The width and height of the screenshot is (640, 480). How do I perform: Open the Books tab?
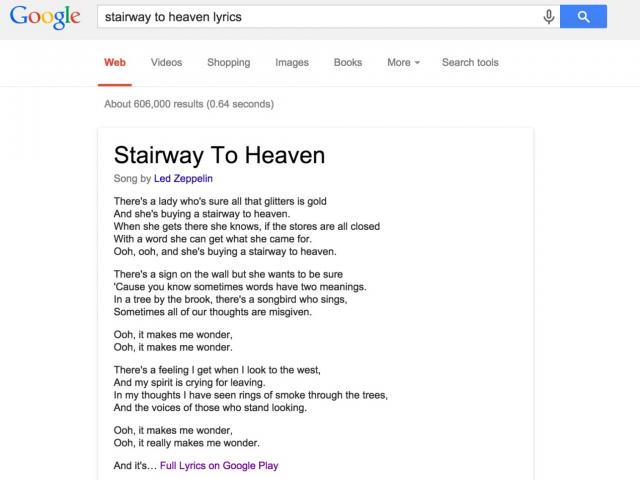[x=348, y=62]
